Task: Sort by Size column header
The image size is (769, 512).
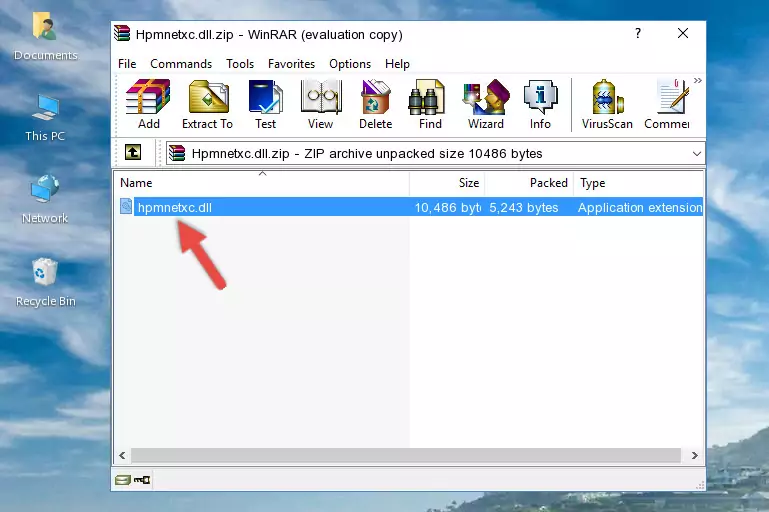Action: point(447,183)
